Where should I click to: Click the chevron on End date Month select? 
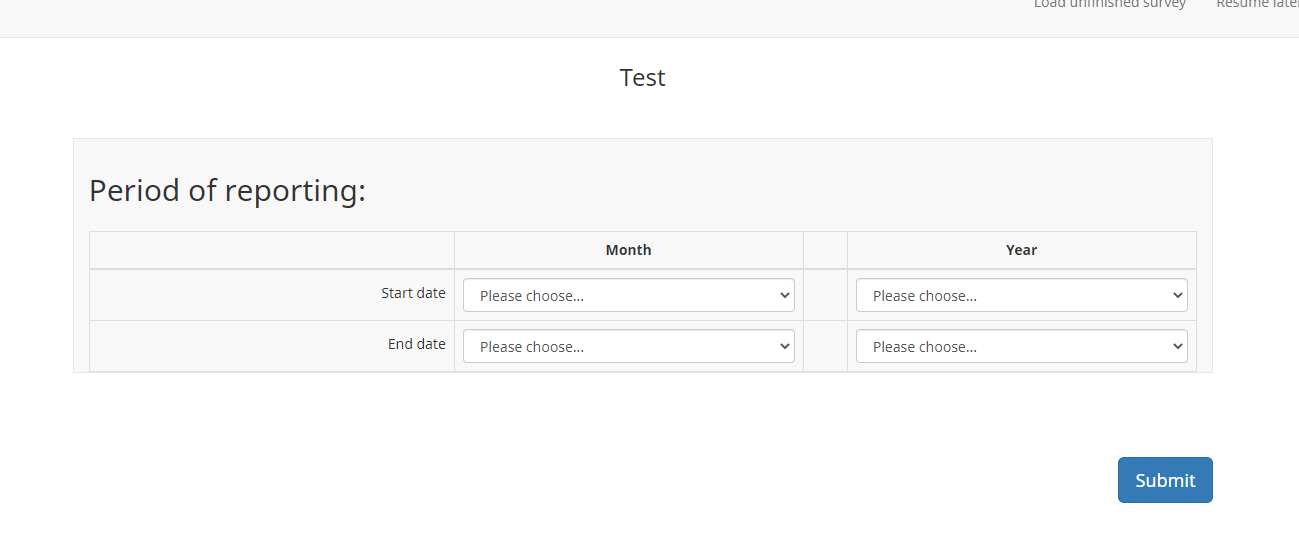point(784,347)
